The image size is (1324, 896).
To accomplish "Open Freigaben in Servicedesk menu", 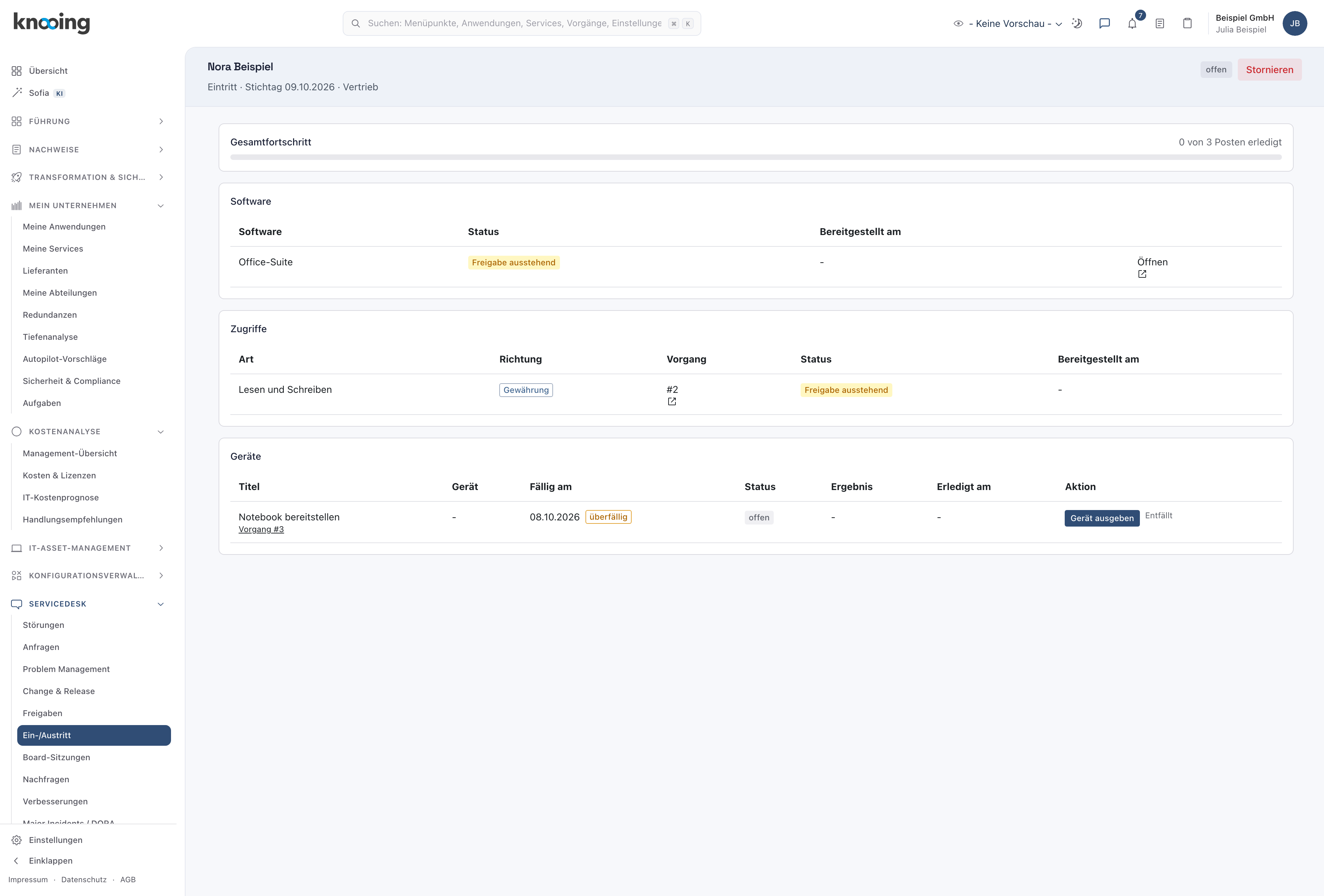I will 43,713.
